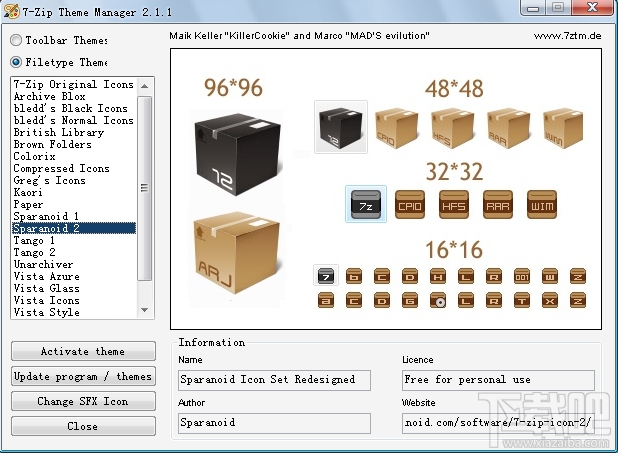Click the 16*16 icon labeled T
618x453 pixels.
(x=522, y=300)
